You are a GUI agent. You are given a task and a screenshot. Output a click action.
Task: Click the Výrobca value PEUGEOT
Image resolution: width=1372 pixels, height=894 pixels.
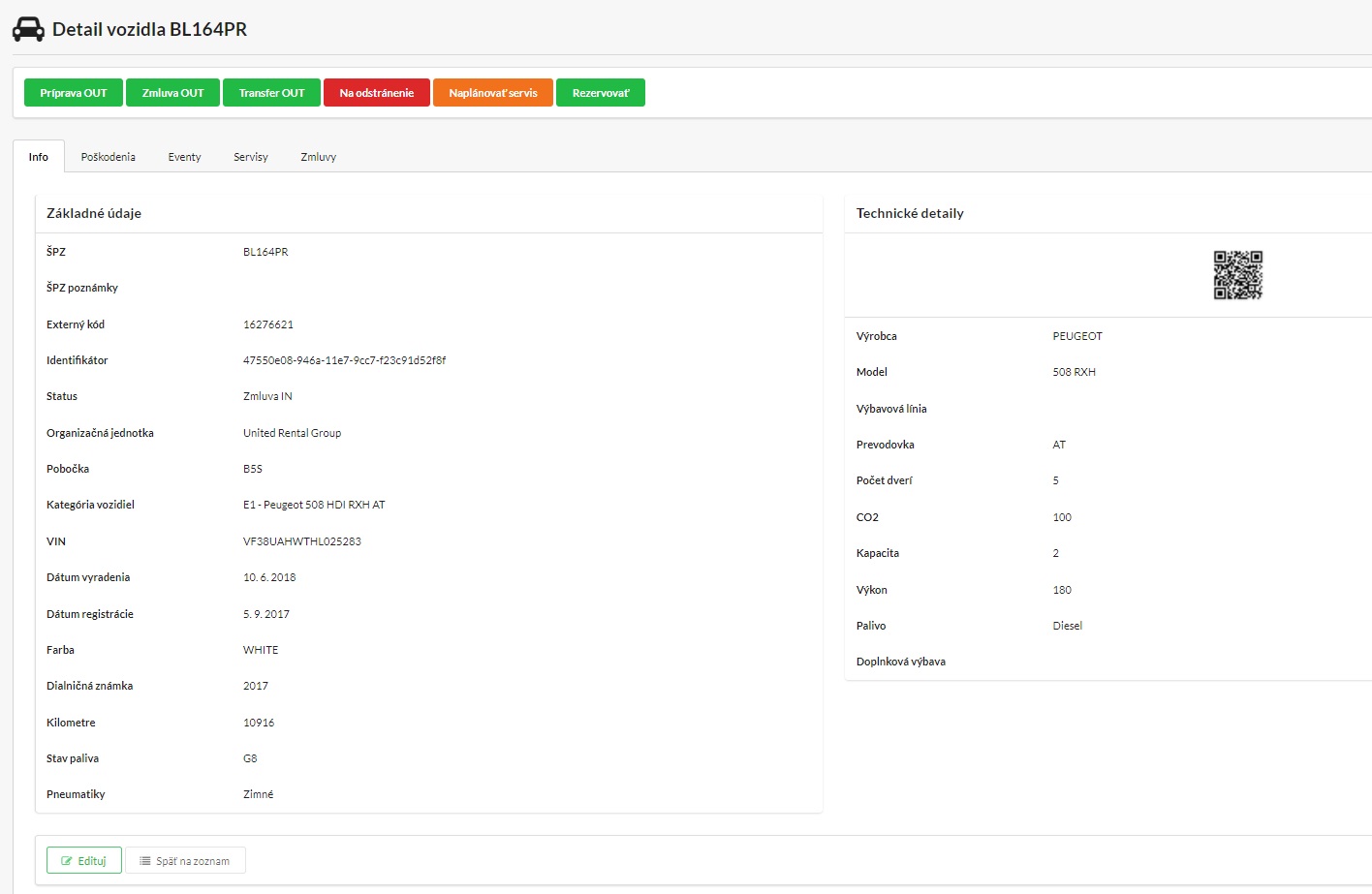click(1077, 336)
